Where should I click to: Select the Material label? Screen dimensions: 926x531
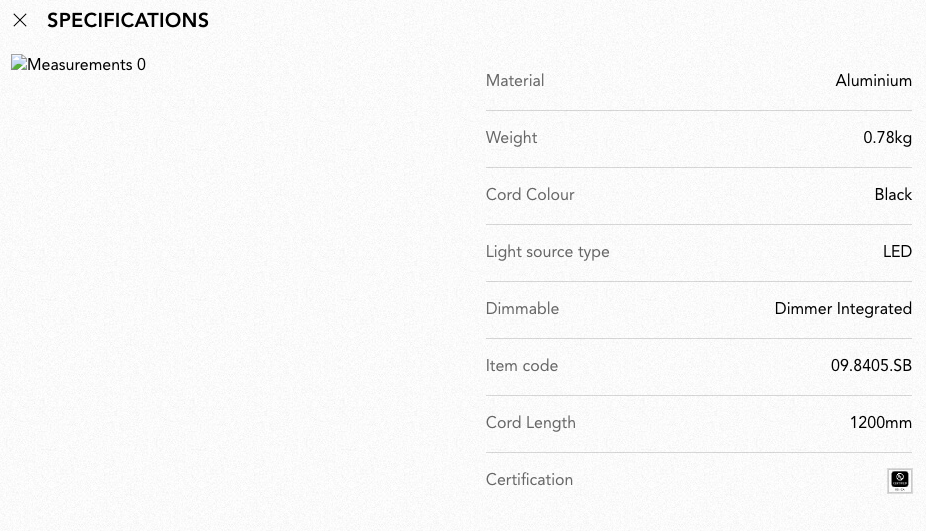(515, 81)
